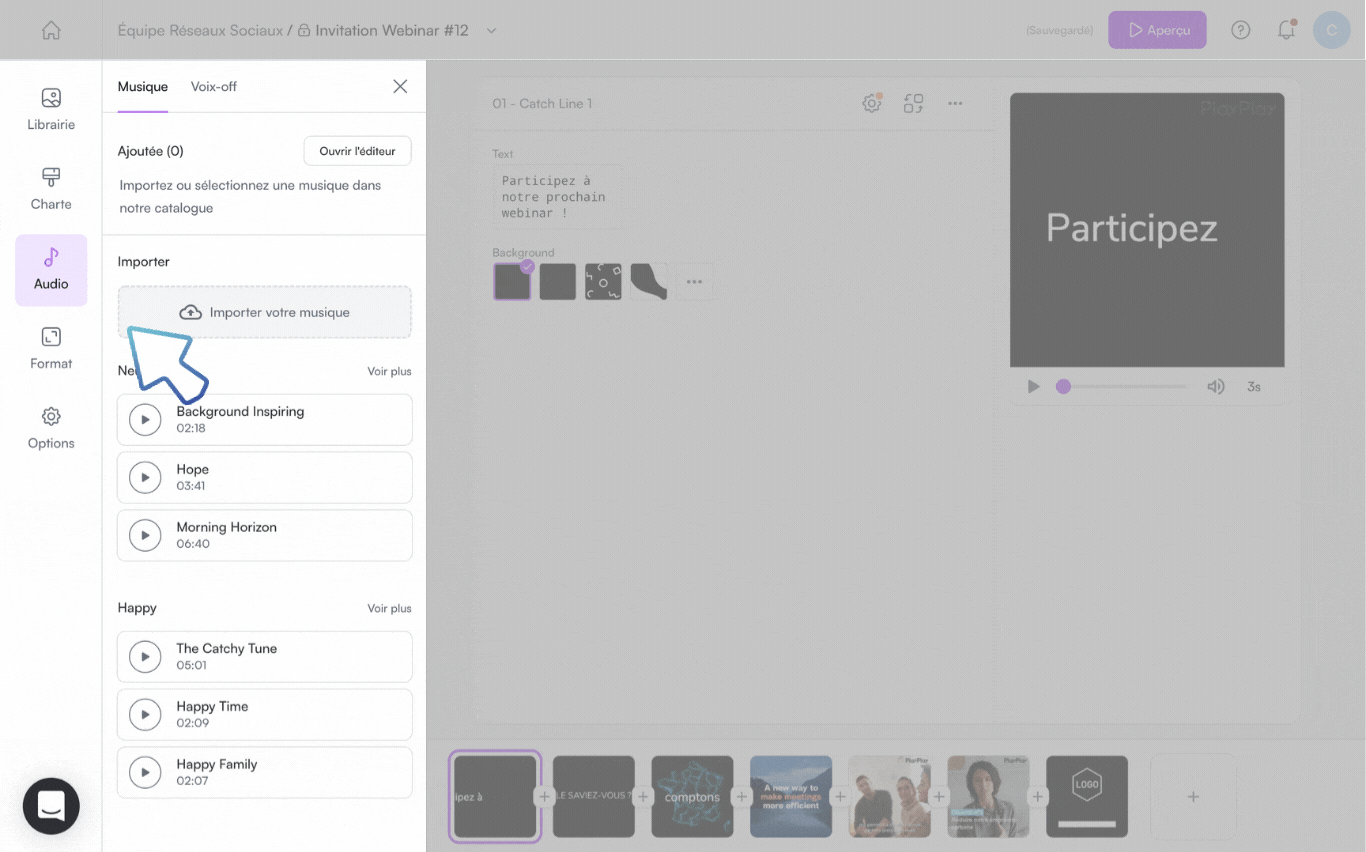Play preview of Happy Time track

click(145, 714)
